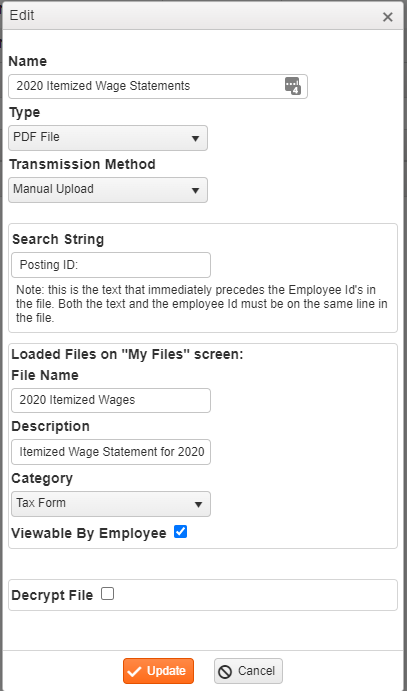Focus the Name field with 2020 Itemized Wage Statements
The width and height of the screenshot is (407, 691).
click(x=158, y=86)
